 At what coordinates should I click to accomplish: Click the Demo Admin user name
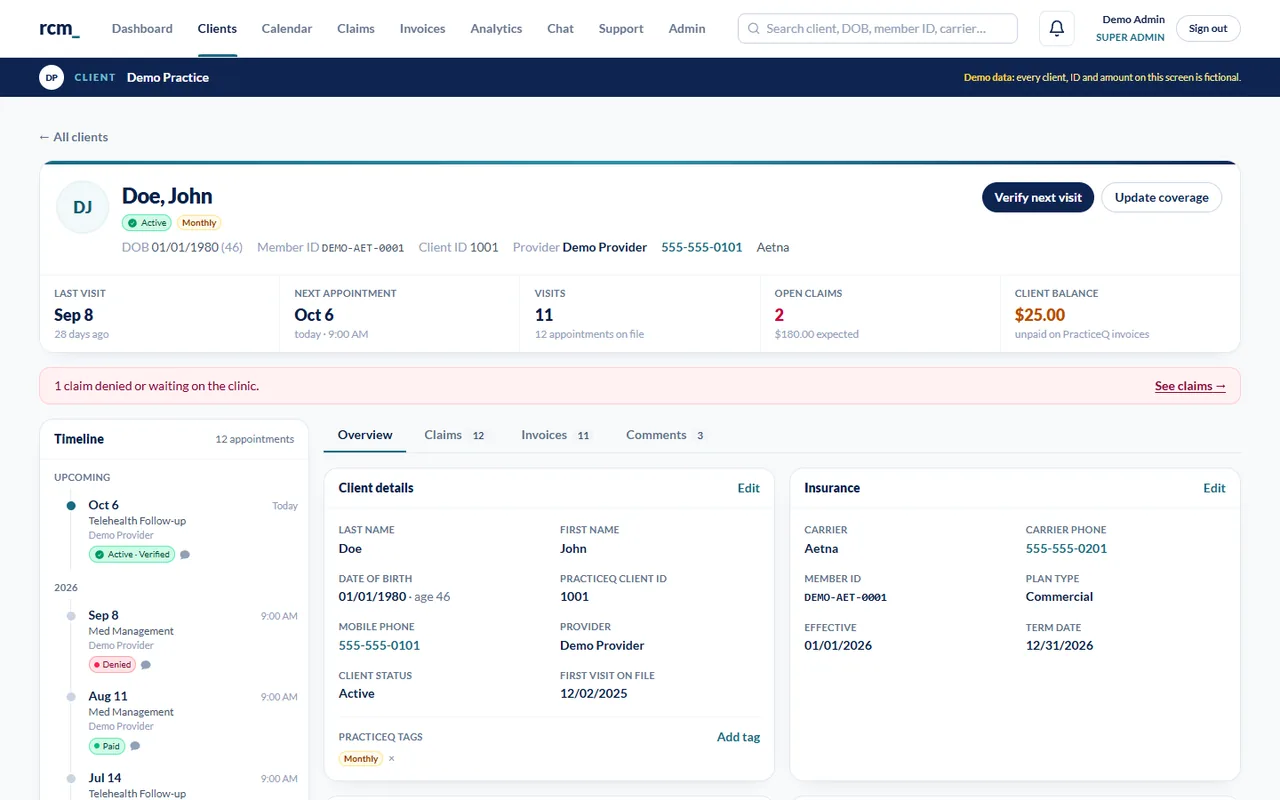(x=1133, y=20)
